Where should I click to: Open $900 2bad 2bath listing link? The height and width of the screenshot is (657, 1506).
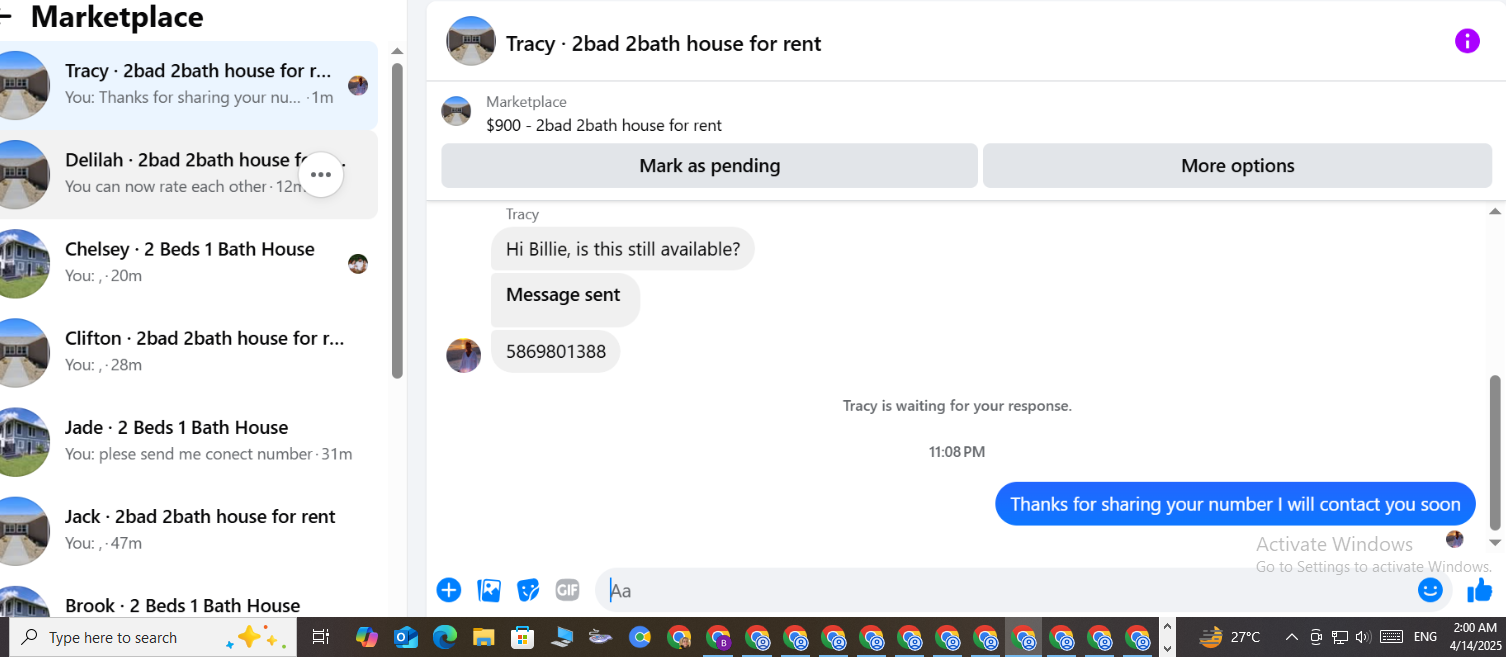tap(604, 125)
